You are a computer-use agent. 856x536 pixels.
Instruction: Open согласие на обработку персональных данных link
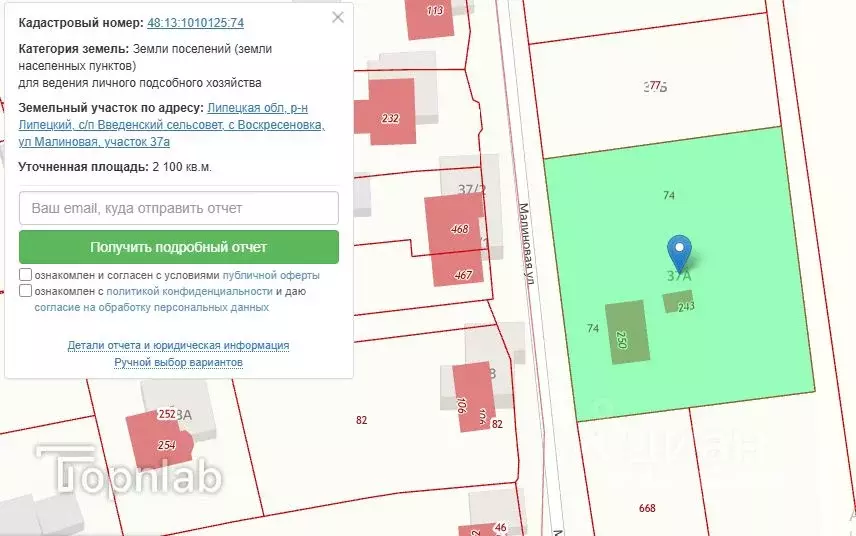coord(151,307)
